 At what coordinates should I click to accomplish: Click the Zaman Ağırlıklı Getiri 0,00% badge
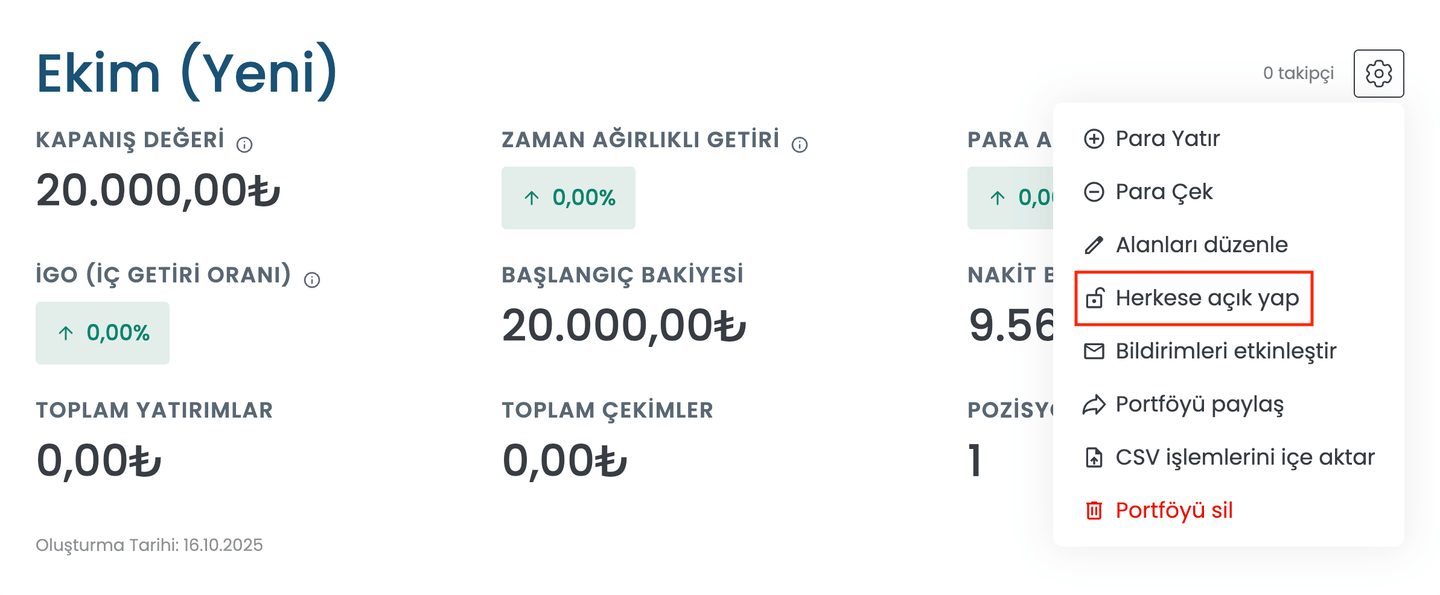(568, 198)
